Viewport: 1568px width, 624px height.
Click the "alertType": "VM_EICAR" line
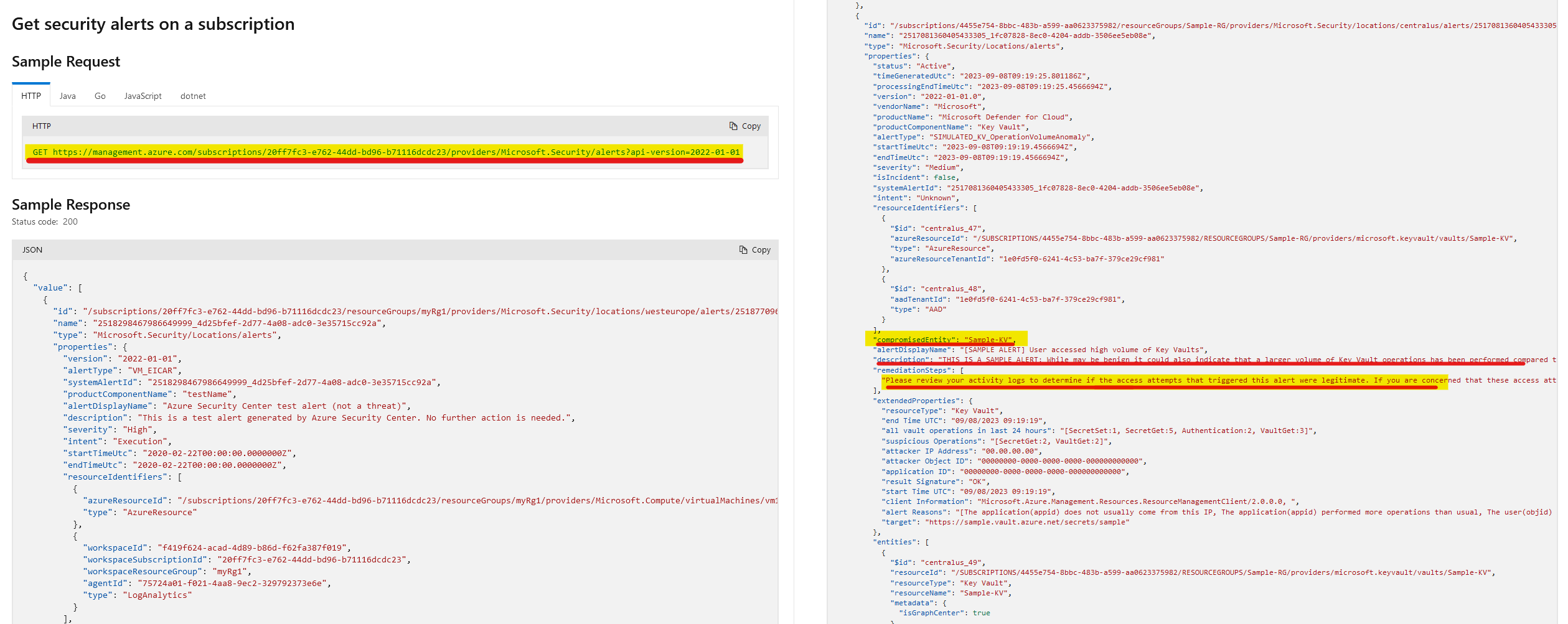pos(123,370)
